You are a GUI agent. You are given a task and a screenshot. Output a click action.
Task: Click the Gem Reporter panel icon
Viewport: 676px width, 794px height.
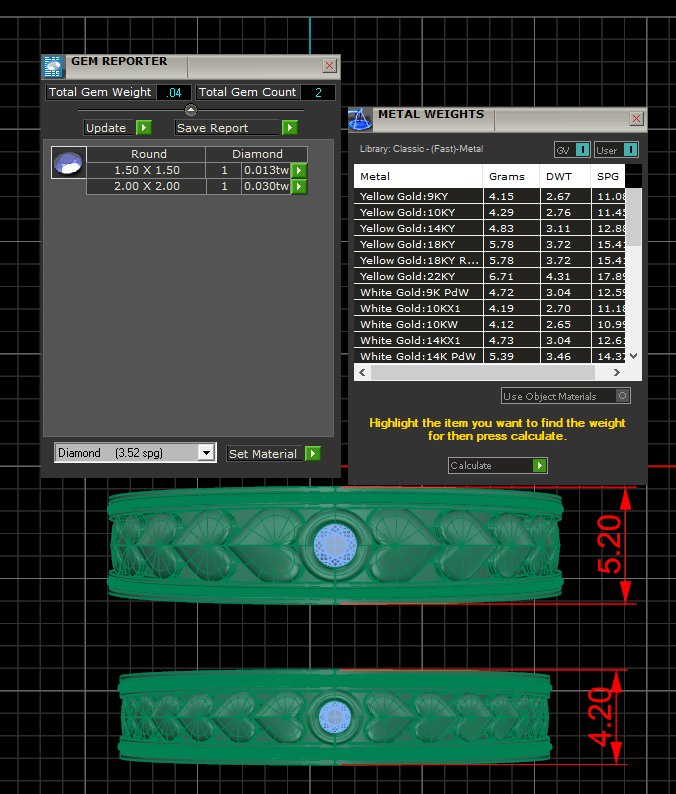[53, 67]
